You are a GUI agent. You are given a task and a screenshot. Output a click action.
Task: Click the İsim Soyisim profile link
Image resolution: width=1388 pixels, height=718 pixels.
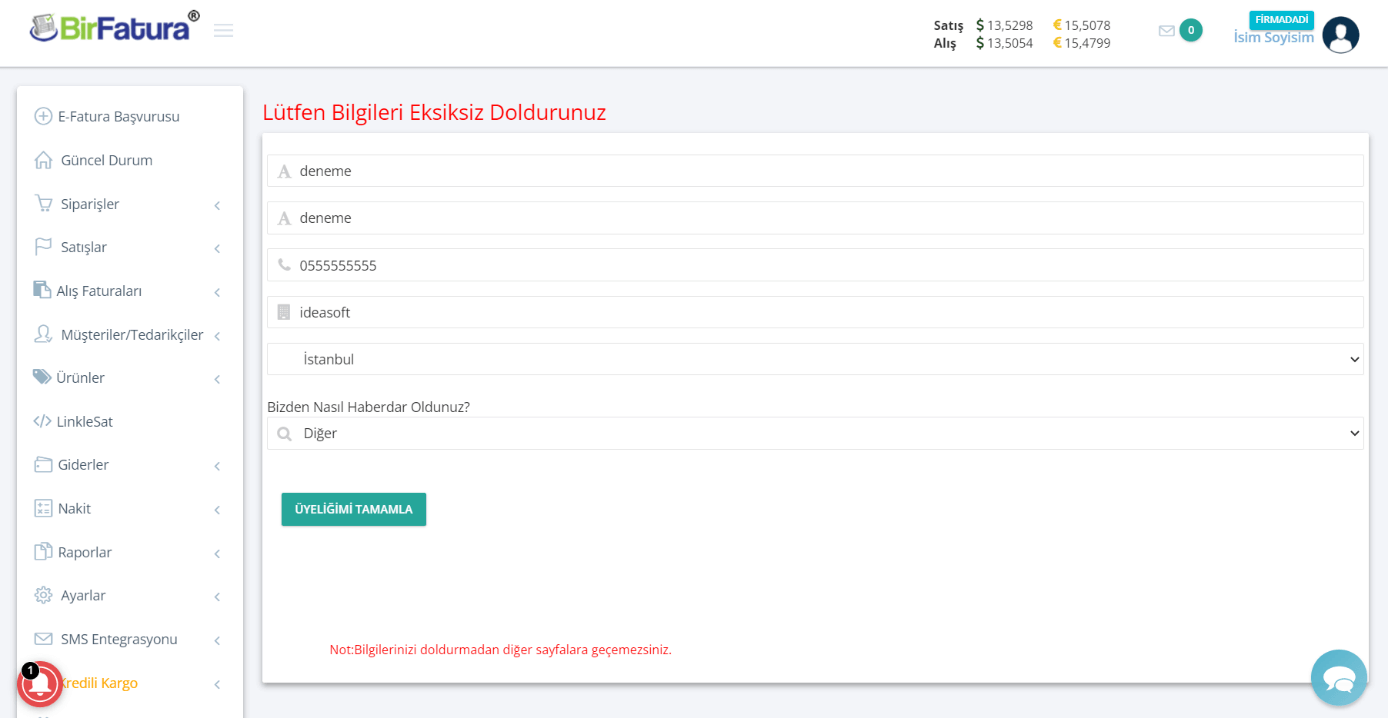[1274, 37]
